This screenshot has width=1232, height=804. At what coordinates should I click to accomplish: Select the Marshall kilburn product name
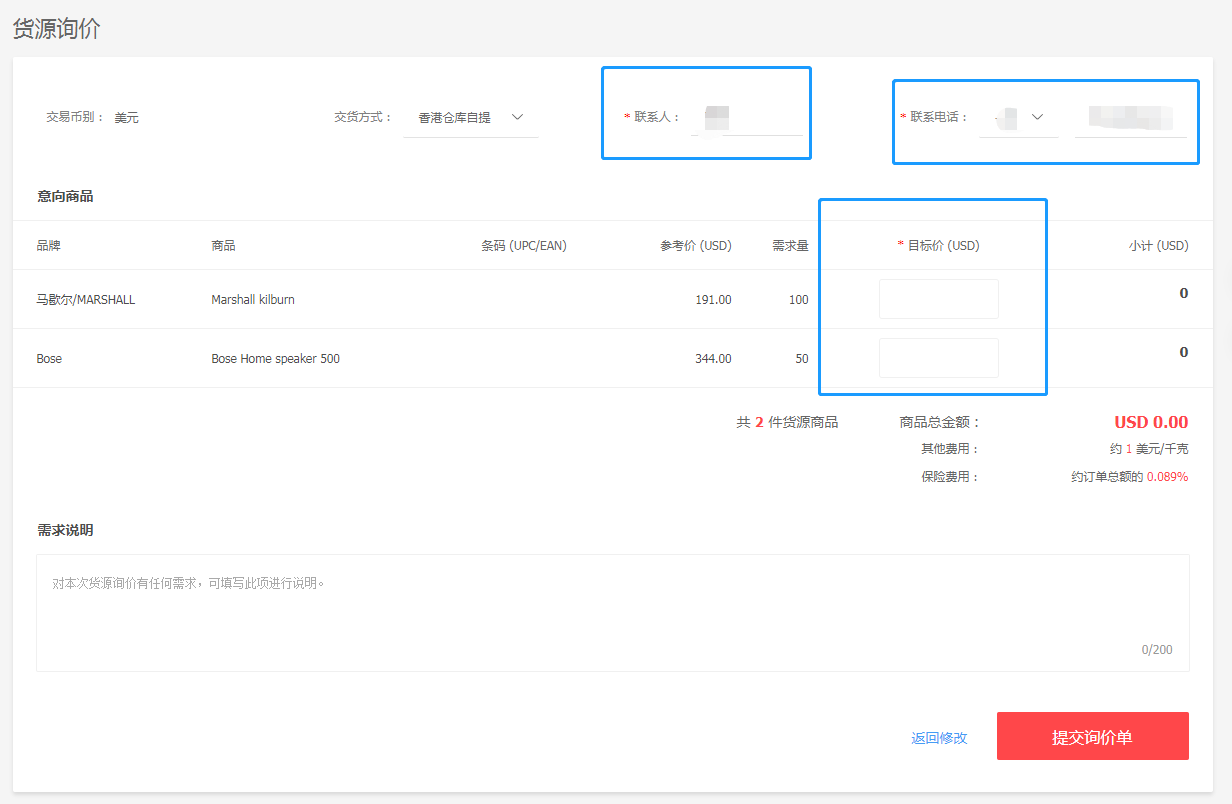253,299
